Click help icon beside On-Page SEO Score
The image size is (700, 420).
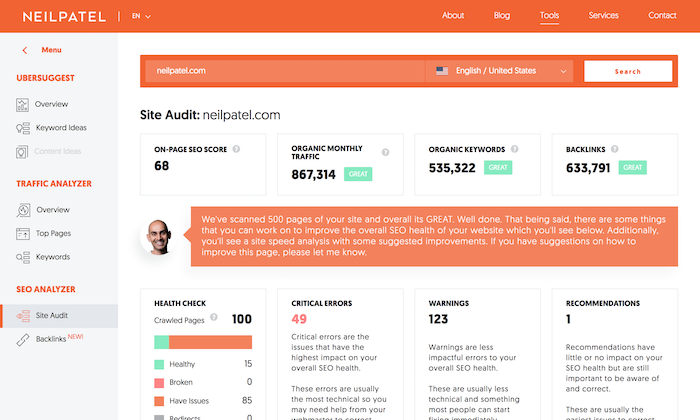tap(236, 149)
